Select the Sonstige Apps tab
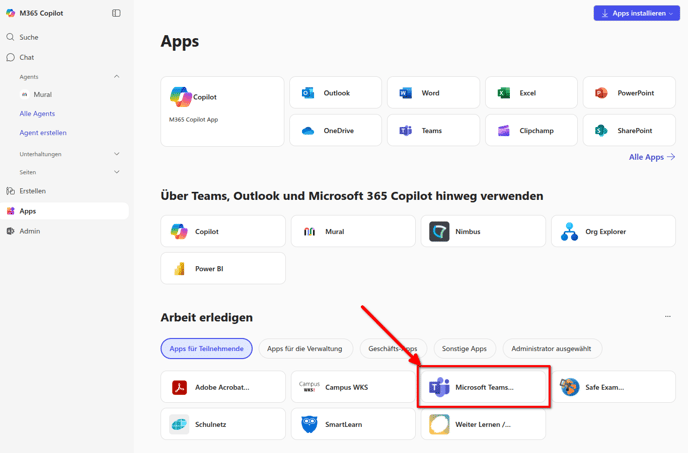The image size is (688, 453). tap(464, 349)
